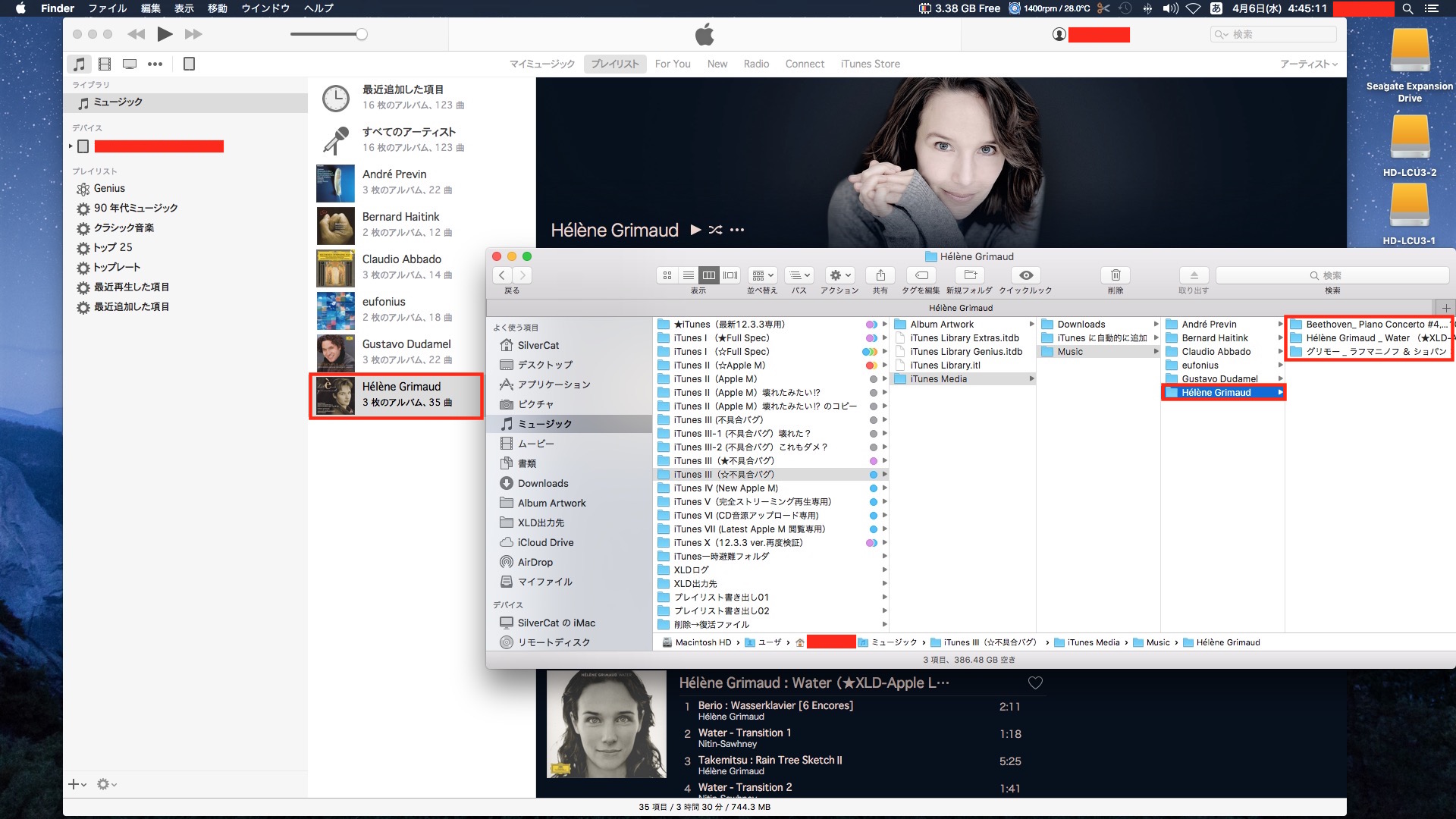Open AirDrop in Finder sidebar
1456x819 pixels.
(535, 562)
